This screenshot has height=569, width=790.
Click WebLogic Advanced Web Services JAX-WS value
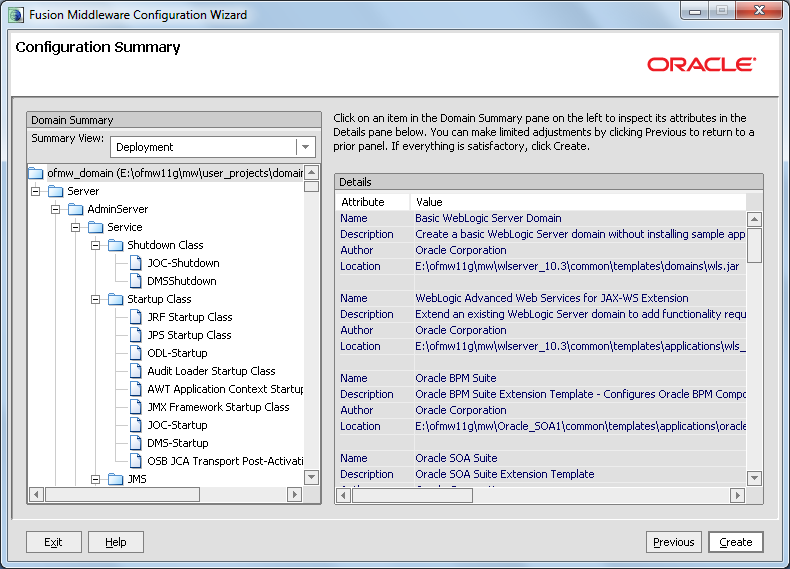tap(552, 298)
